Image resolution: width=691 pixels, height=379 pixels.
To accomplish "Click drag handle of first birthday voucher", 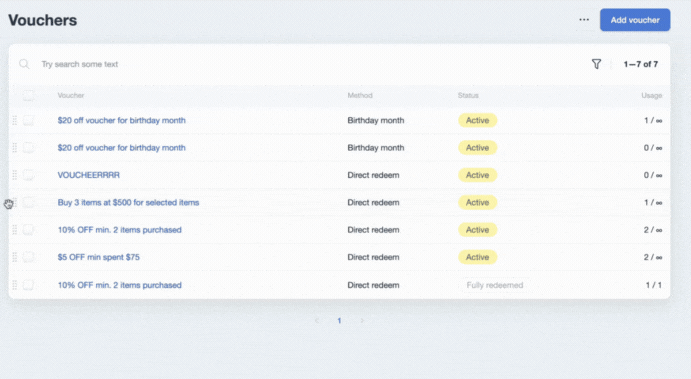I will (15, 120).
